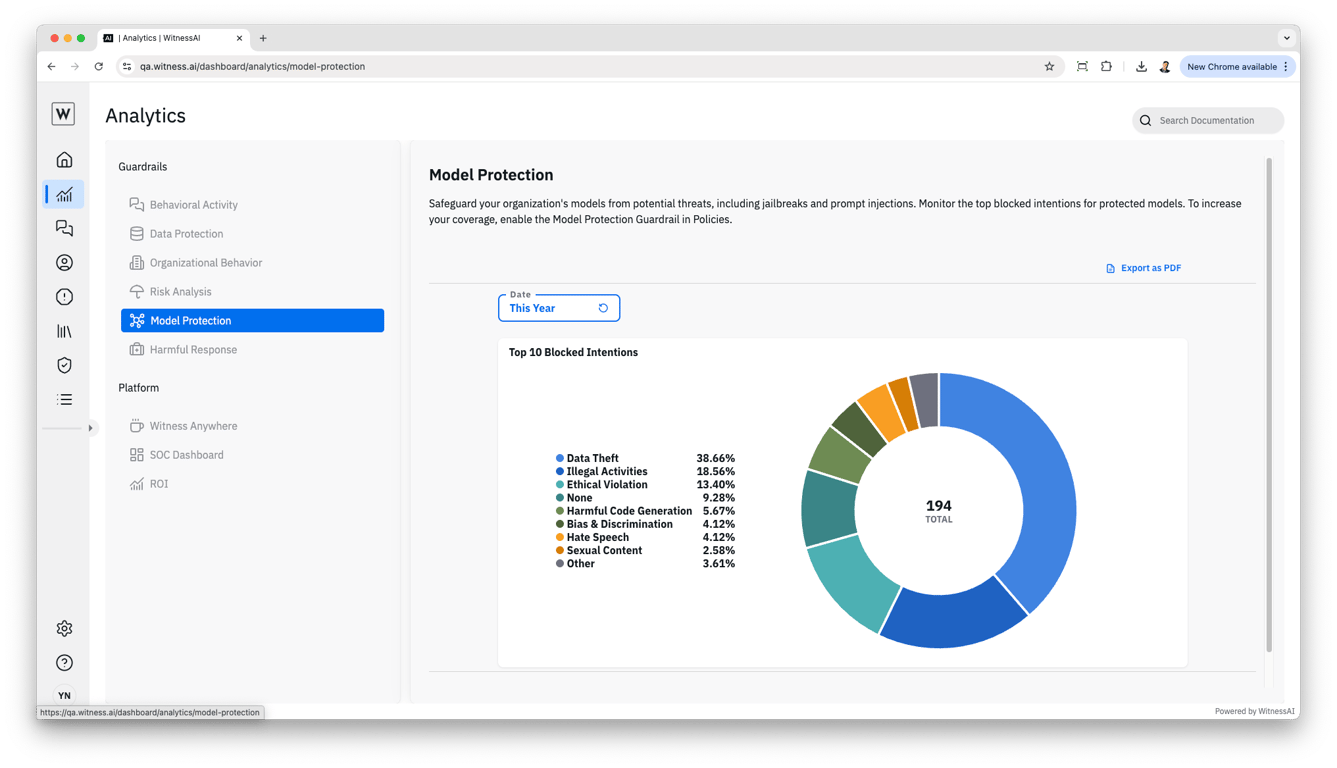Open the Settings gear icon

tap(64, 628)
